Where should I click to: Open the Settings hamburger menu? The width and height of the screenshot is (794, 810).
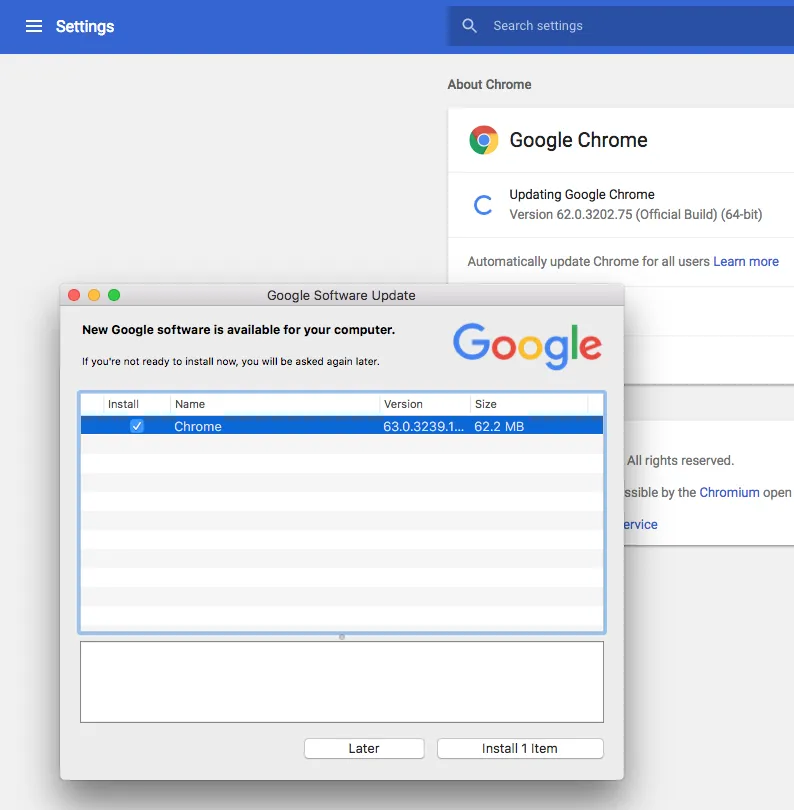coord(34,26)
